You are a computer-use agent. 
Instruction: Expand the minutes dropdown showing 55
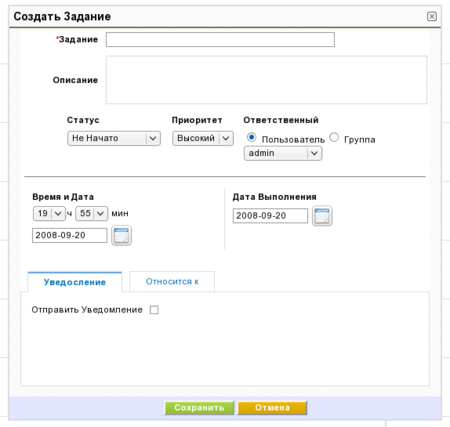click(92, 213)
